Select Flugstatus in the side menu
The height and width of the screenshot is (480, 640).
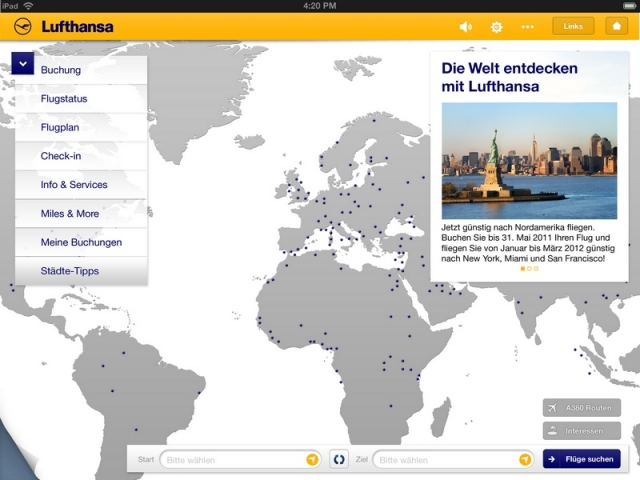click(x=81, y=99)
